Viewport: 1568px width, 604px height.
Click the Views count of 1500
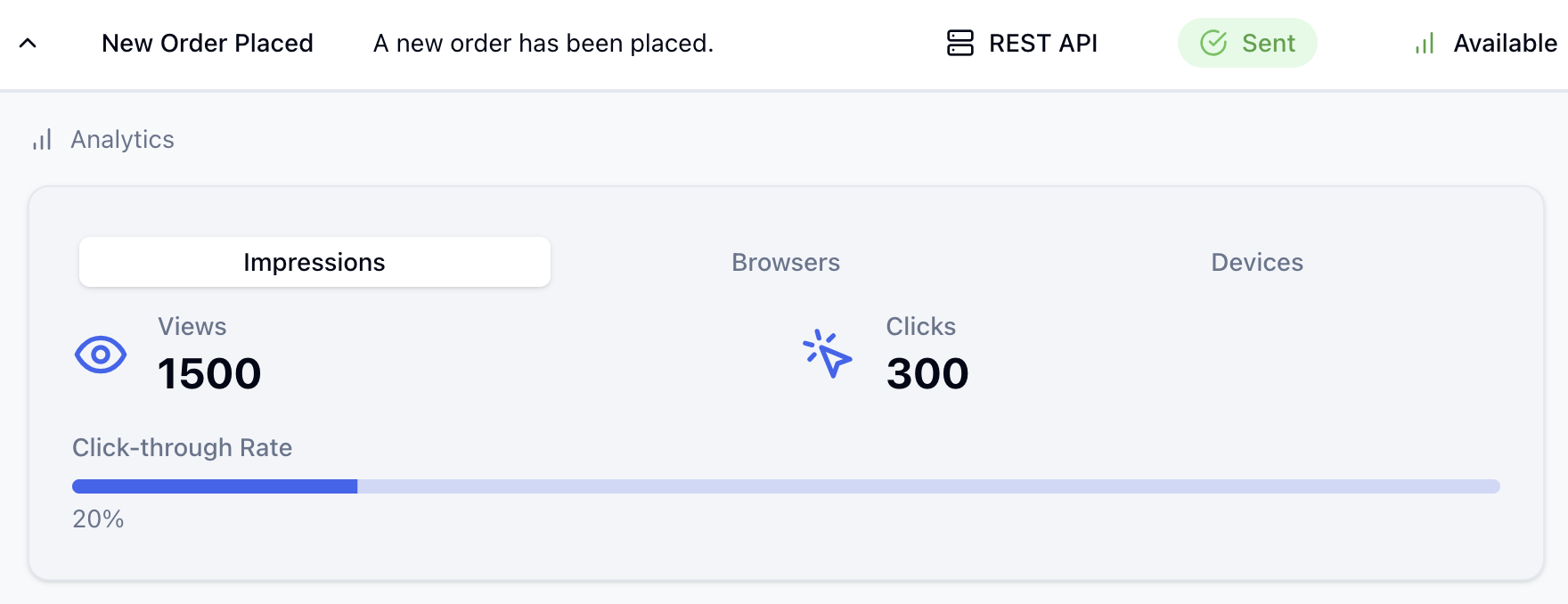(210, 373)
